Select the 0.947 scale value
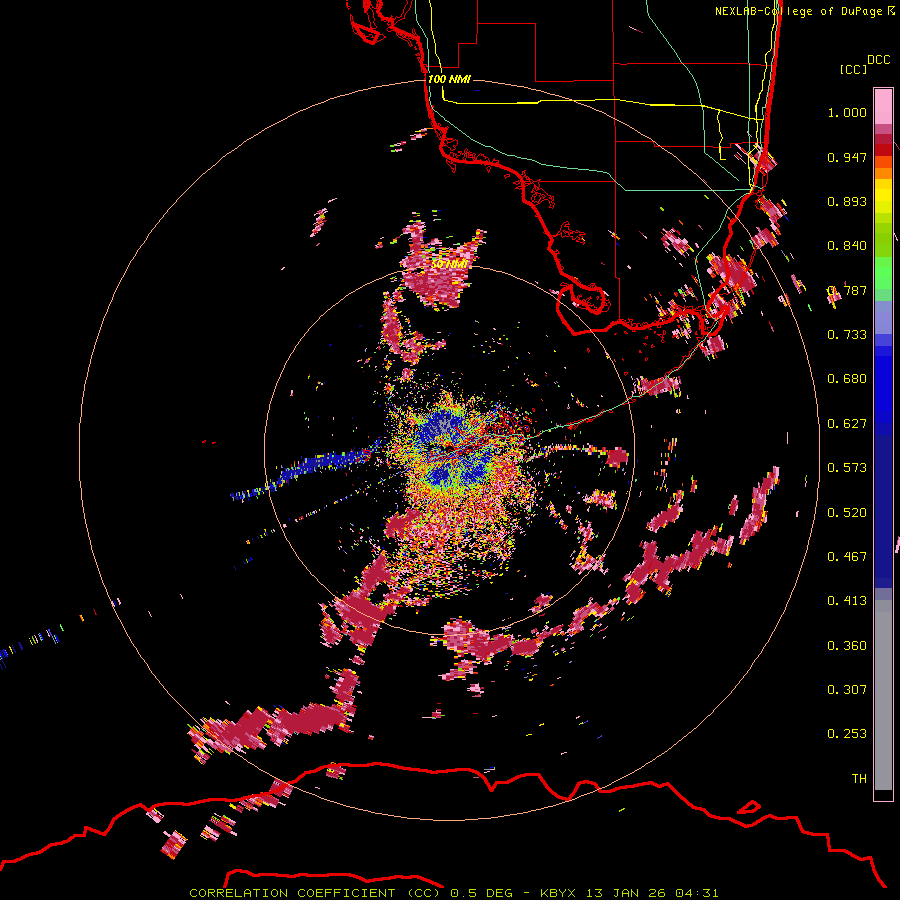 click(x=847, y=157)
